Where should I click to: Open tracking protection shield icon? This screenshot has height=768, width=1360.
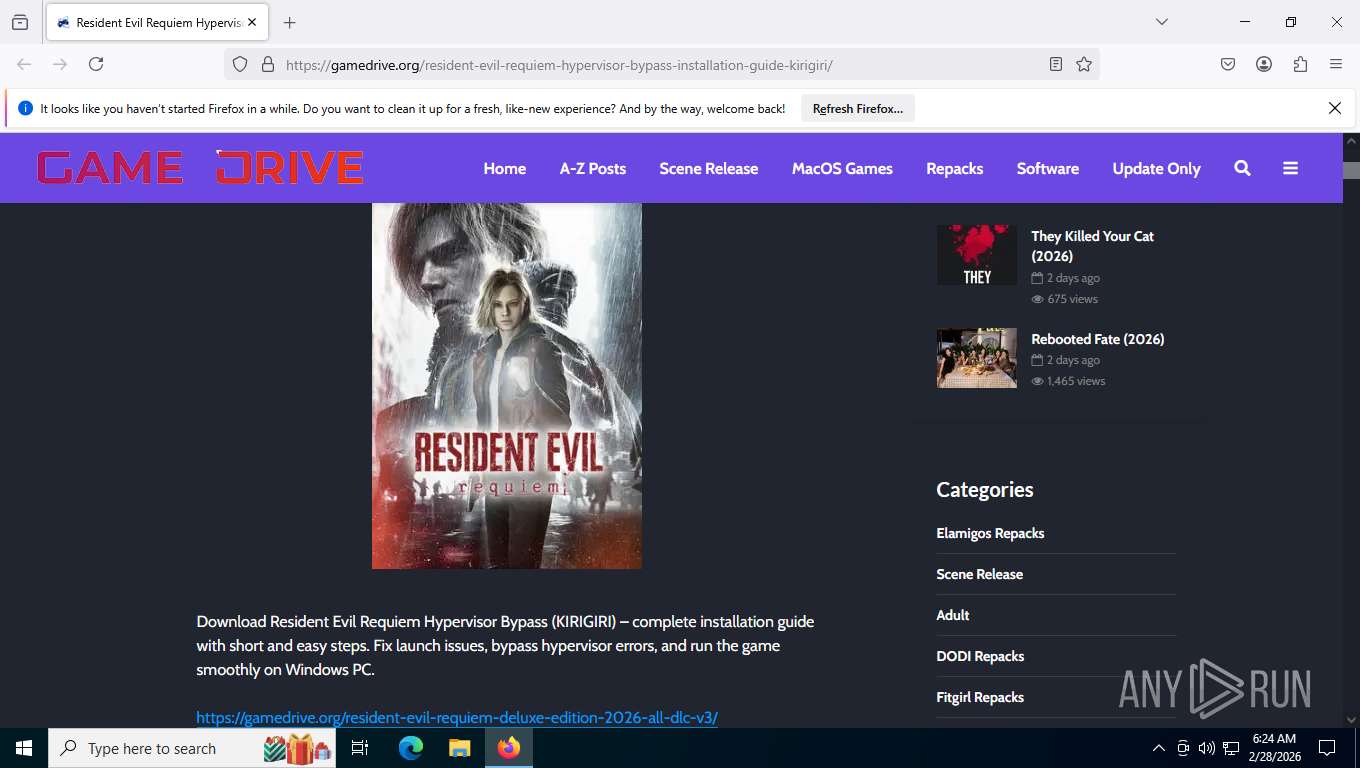[x=240, y=64]
